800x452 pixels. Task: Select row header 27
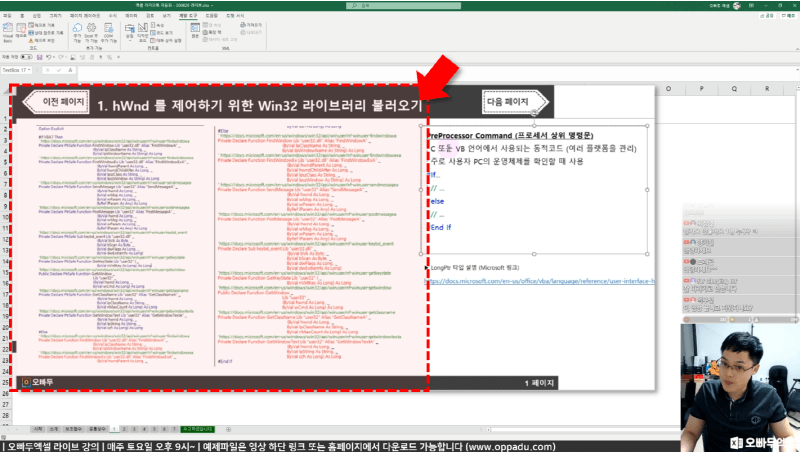tap(6, 405)
